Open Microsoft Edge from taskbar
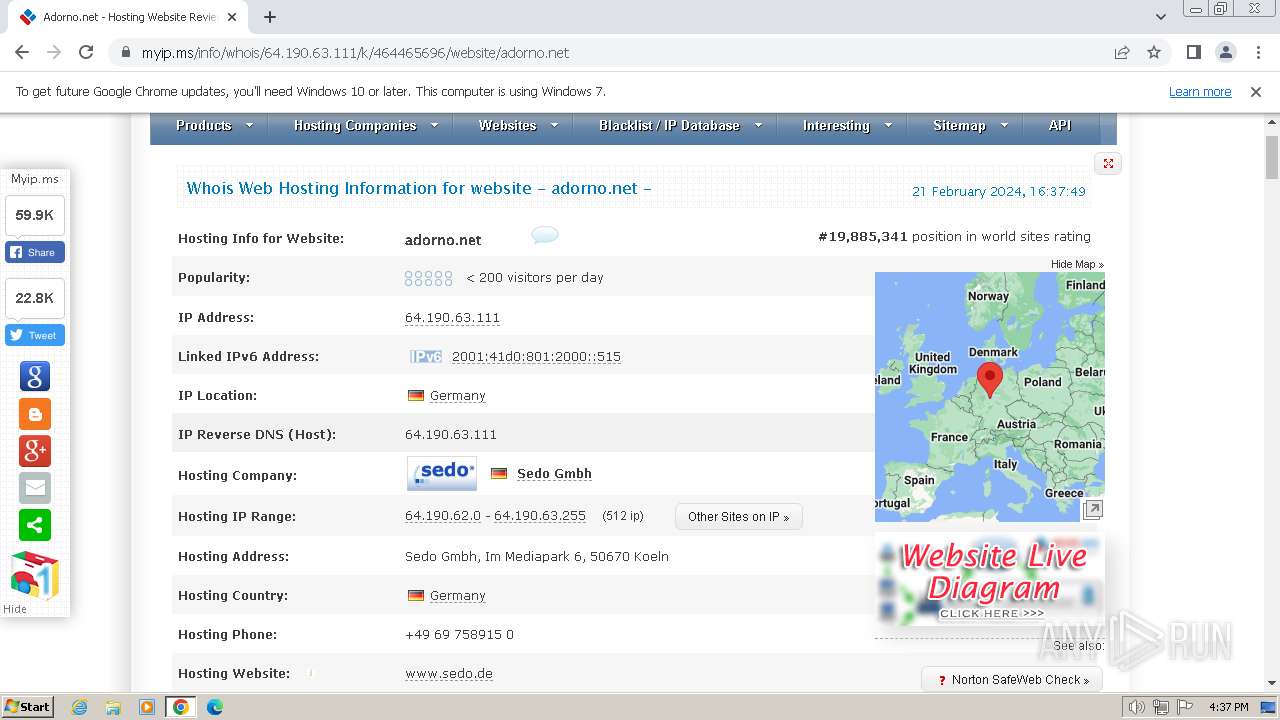Screen dimensions: 1280x720 [215, 707]
